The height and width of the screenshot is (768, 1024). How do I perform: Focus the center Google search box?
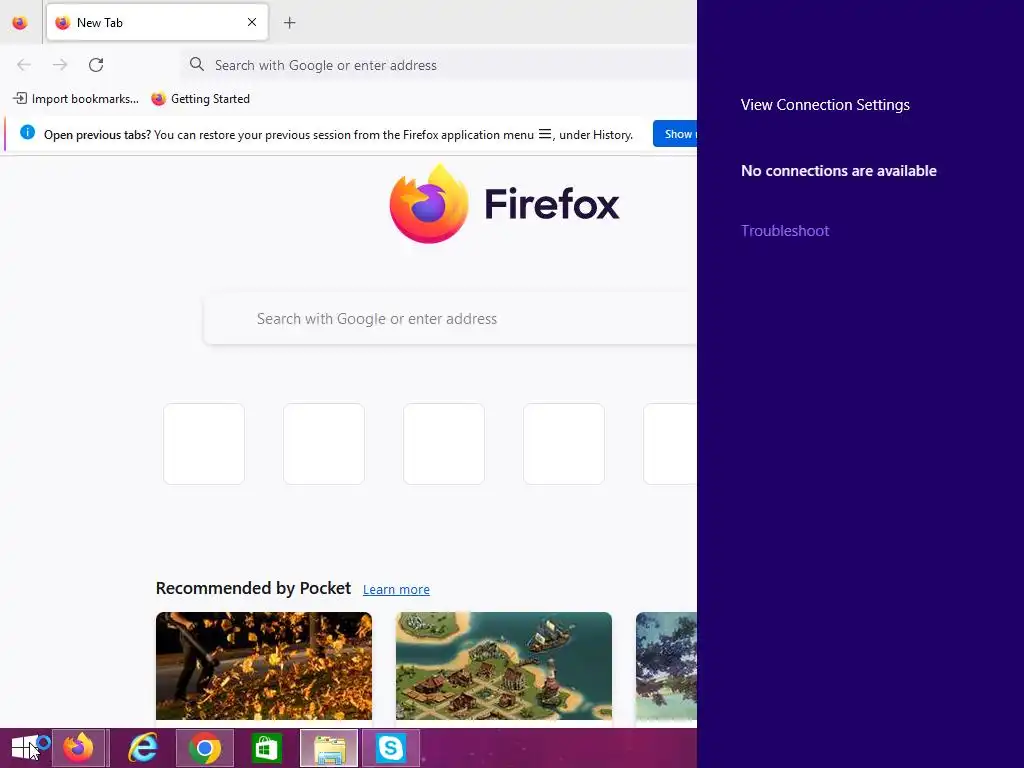(450, 319)
